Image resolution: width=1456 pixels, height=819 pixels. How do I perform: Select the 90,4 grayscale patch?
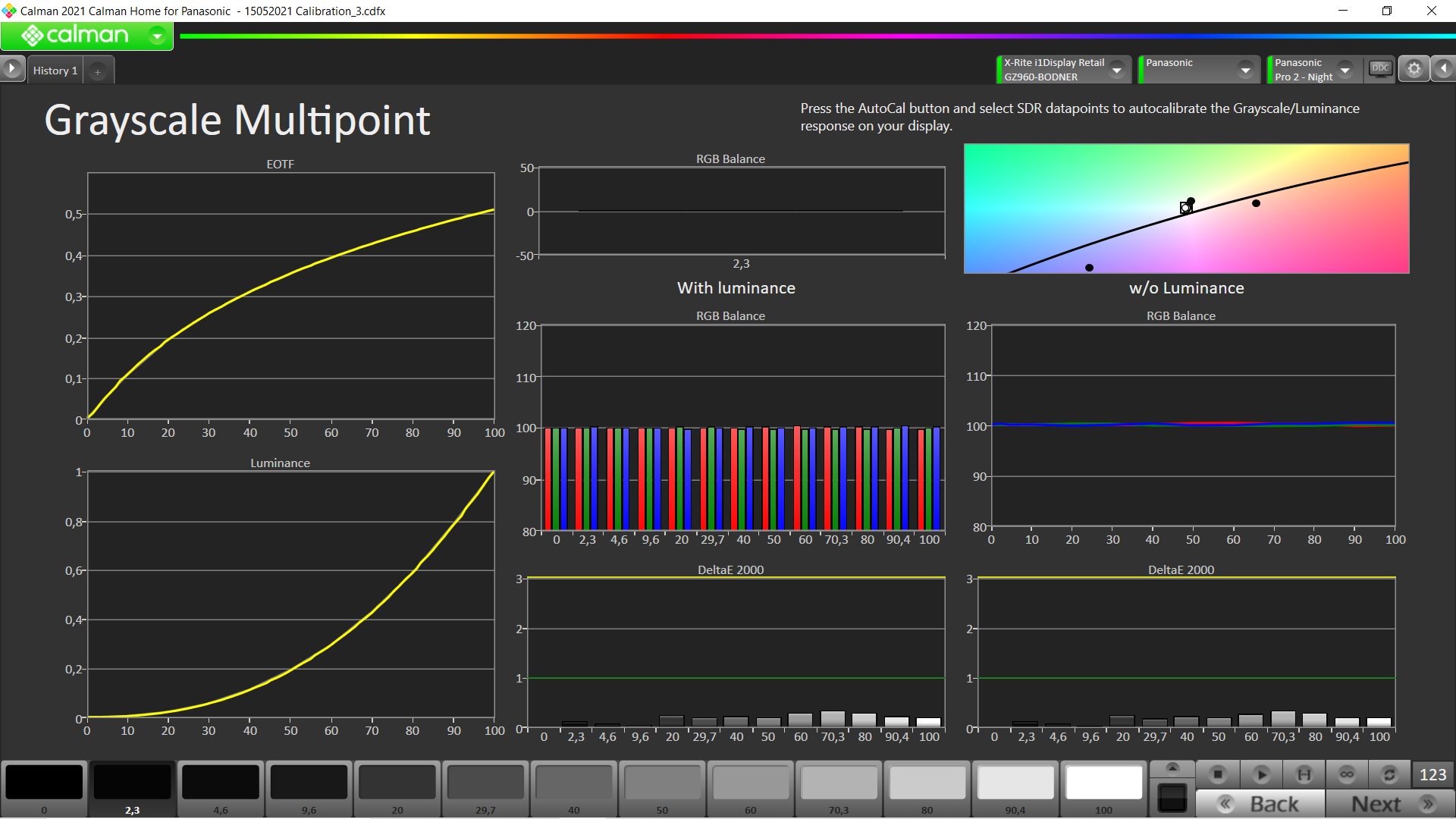click(1015, 789)
